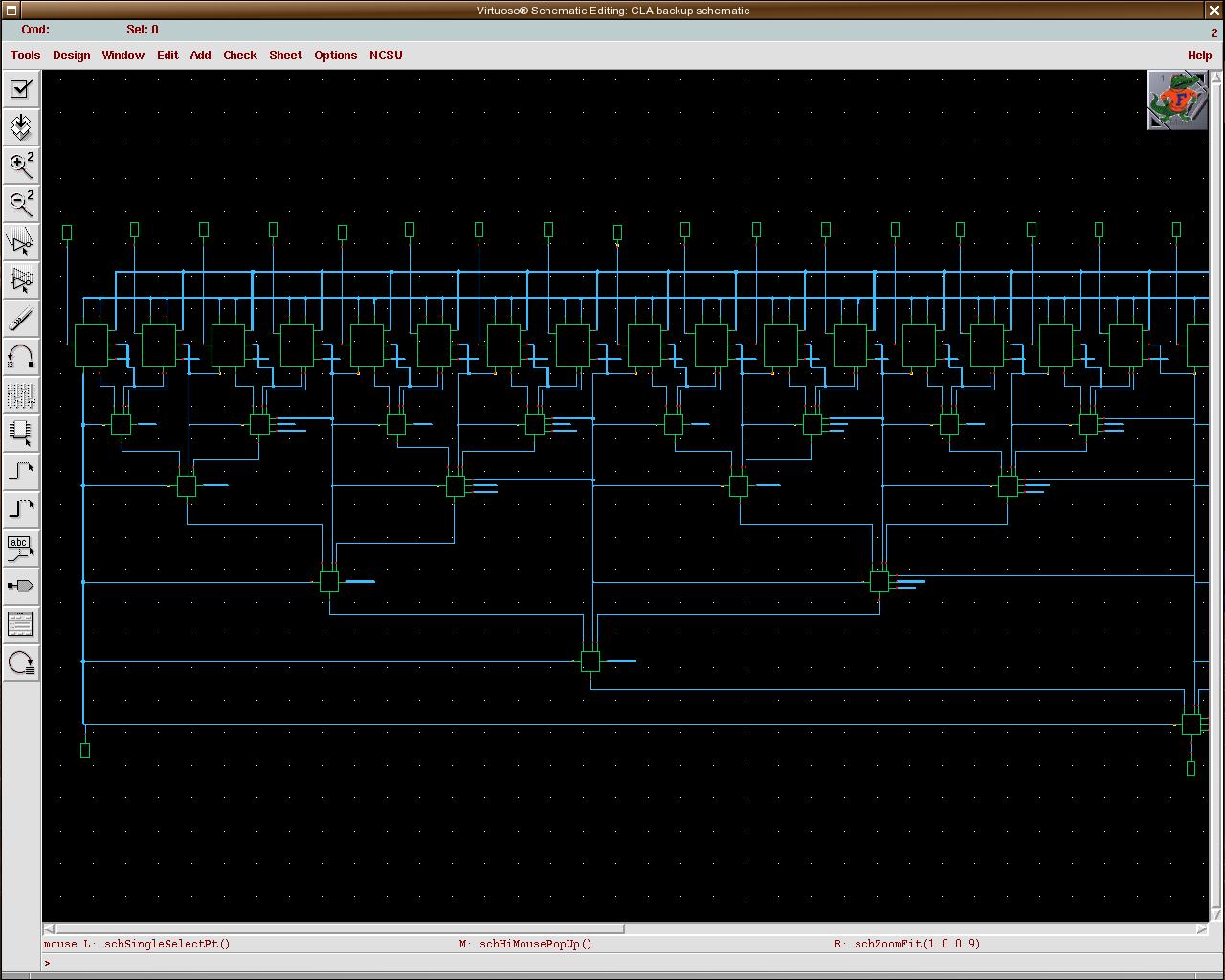Zoom out by 2 with magnifier icon
Screen dimensions: 1225x980
click(x=21, y=203)
